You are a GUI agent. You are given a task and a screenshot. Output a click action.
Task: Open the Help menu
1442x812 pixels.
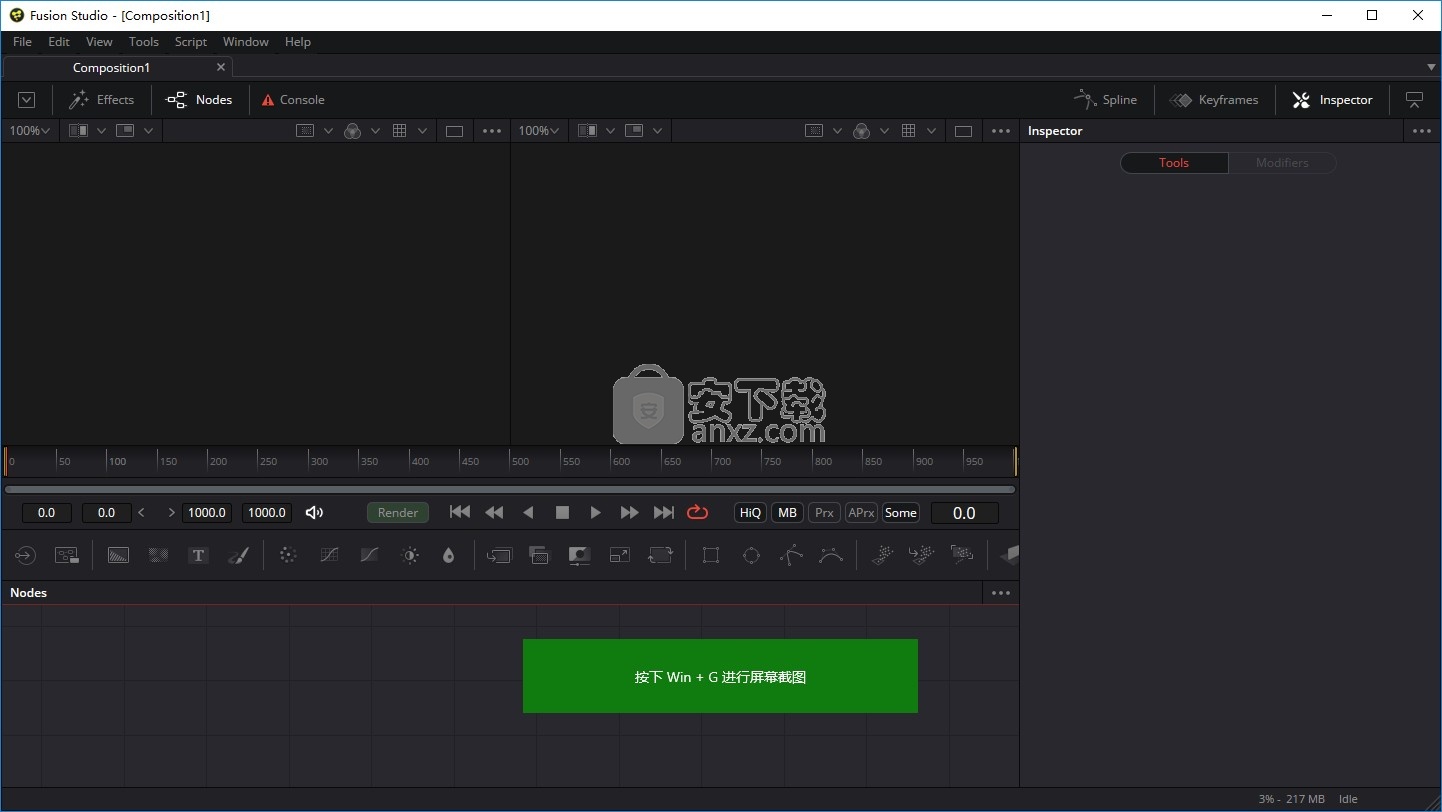point(298,42)
